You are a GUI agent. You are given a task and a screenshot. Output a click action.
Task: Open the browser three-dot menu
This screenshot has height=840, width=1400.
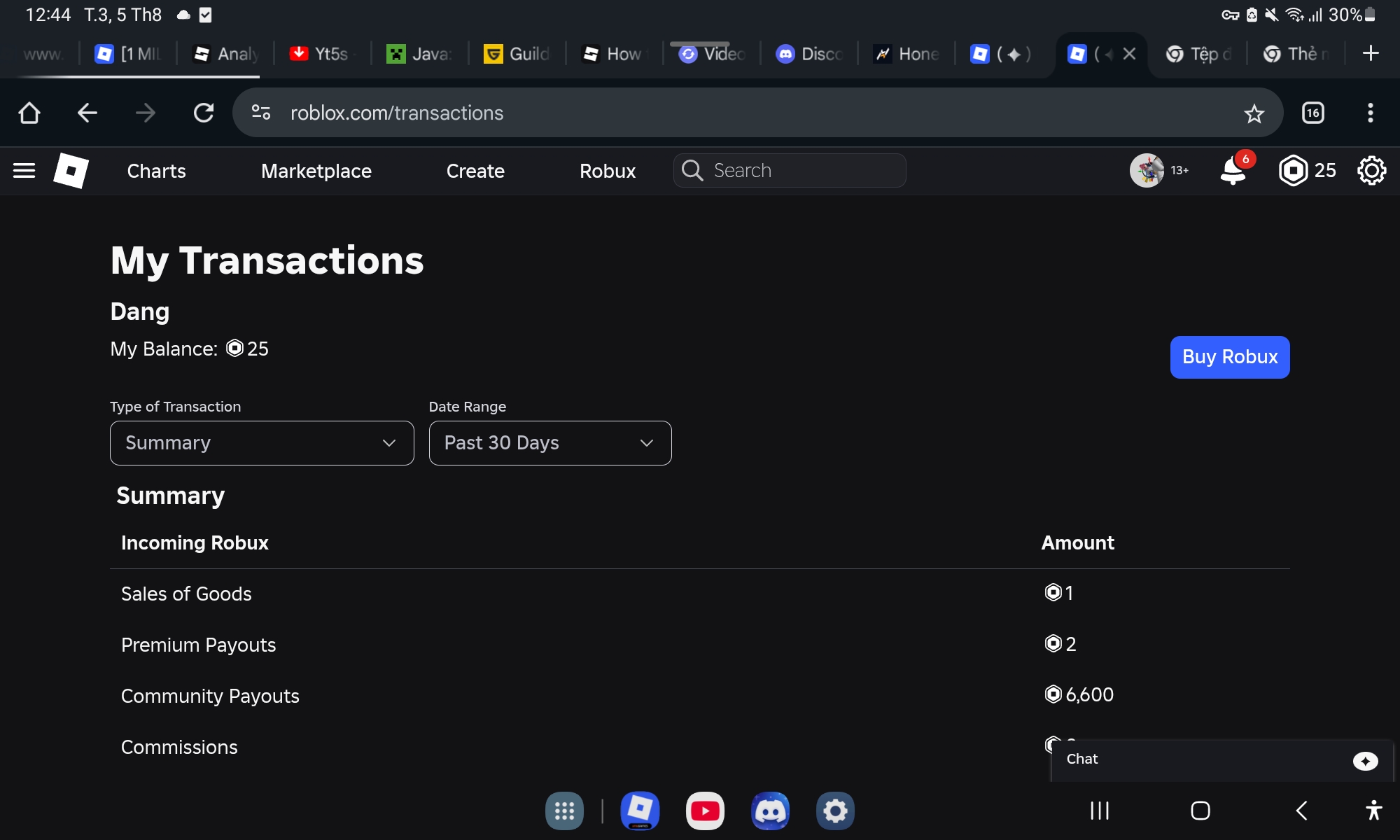[1370, 113]
